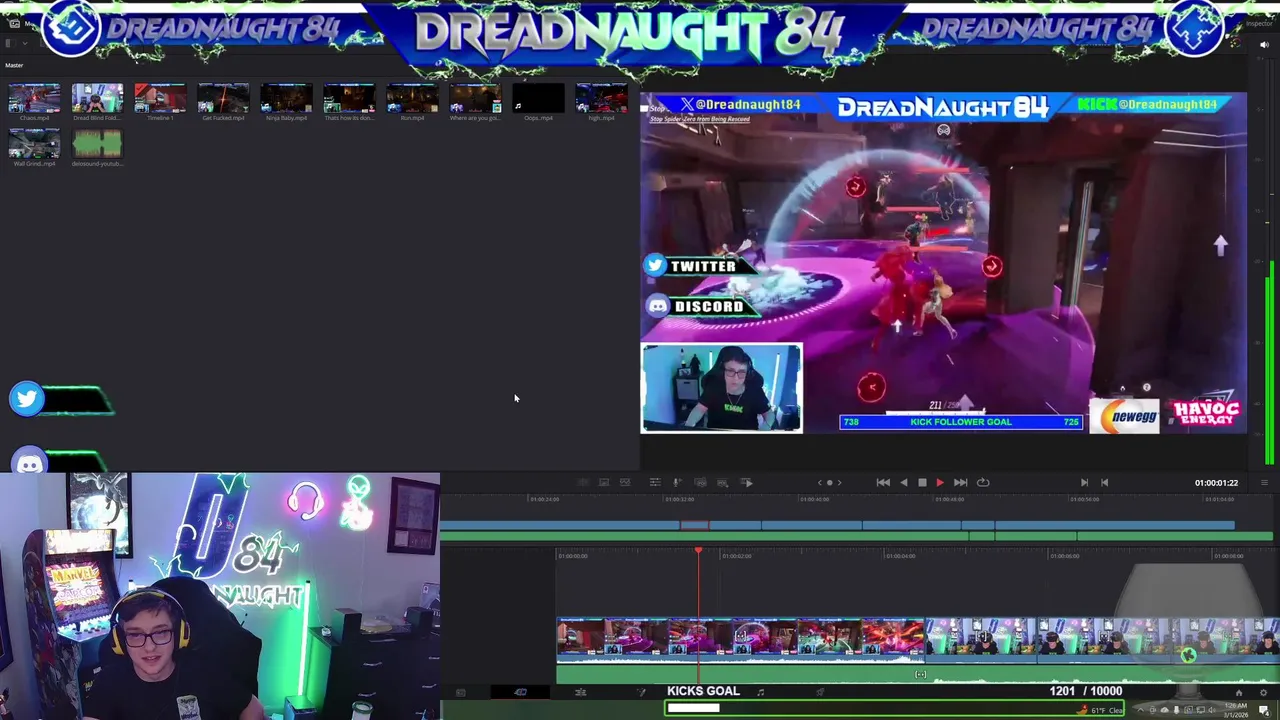Screen dimensions: 1280x720
Task: Switch to the Cut page icon
Action: pos(520,692)
